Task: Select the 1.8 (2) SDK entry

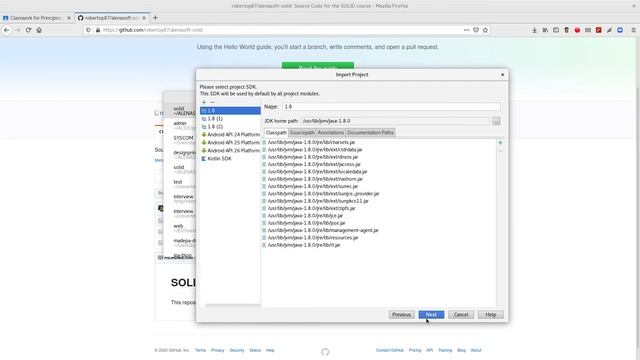Action: pyautogui.click(x=230, y=127)
